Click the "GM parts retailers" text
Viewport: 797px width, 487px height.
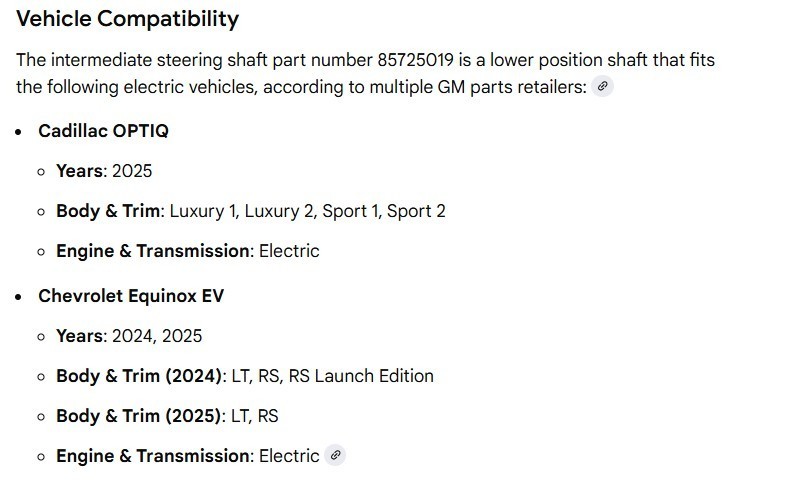510,87
